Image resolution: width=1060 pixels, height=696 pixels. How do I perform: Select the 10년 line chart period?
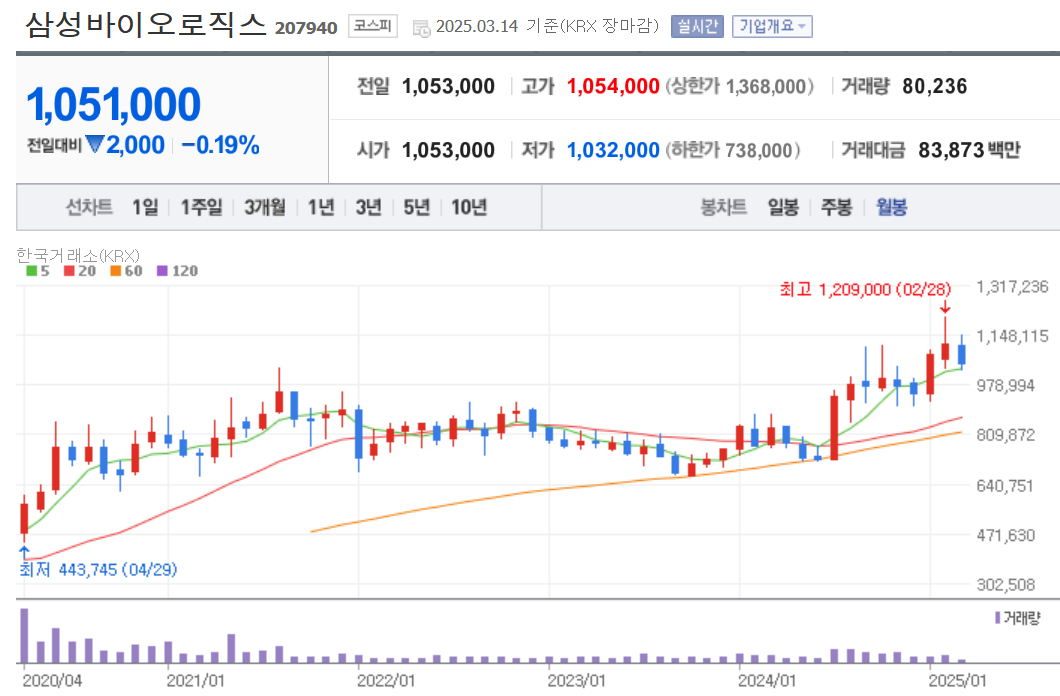469,207
